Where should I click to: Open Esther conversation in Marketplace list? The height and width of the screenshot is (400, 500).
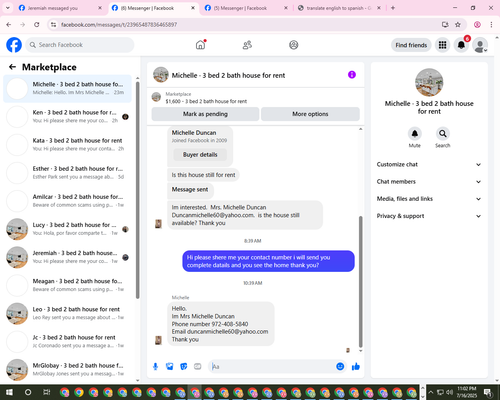(68, 173)
